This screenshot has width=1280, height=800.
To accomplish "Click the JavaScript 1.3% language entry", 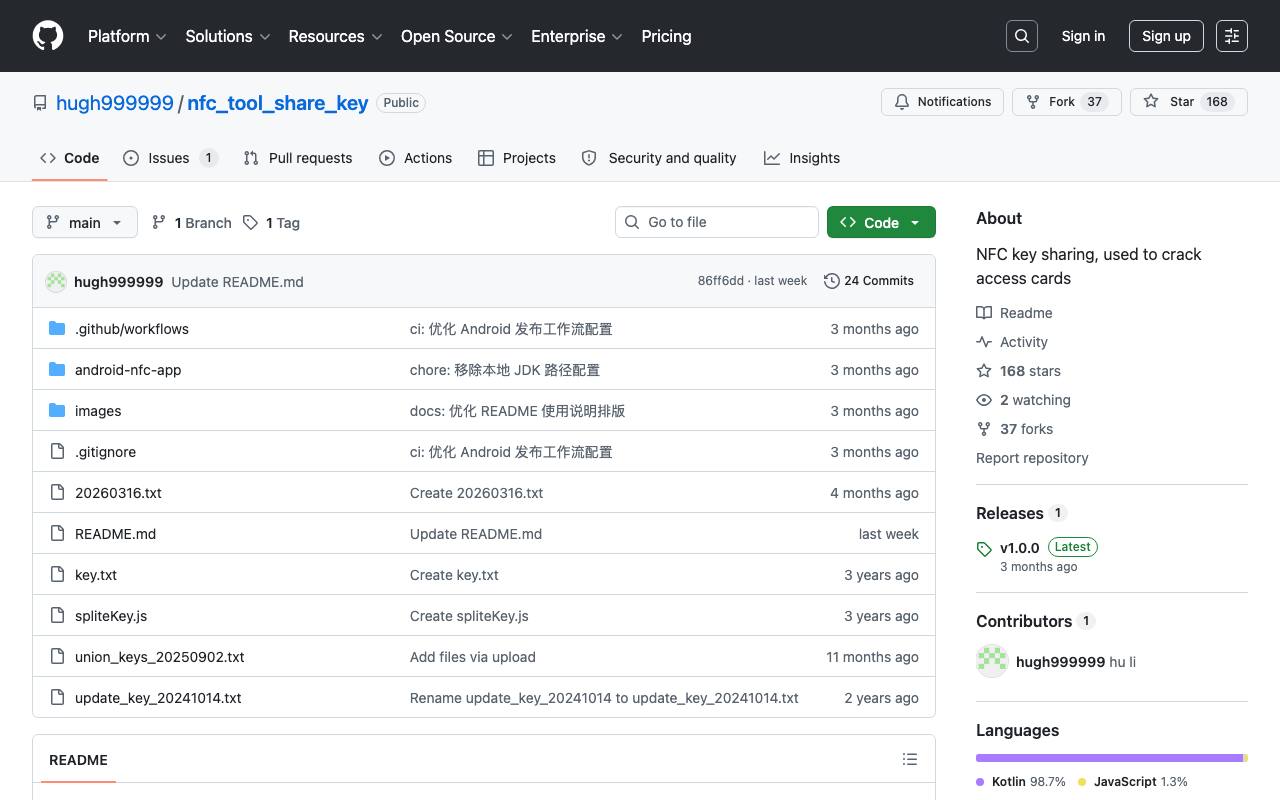I will (x=1133, y=782).
